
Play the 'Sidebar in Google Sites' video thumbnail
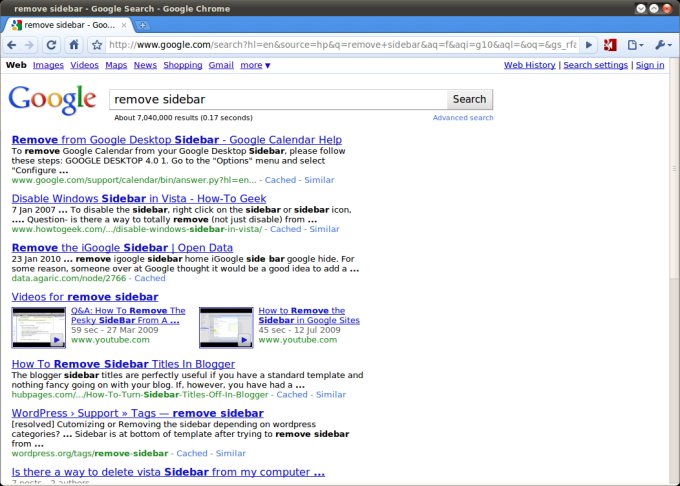(226, 327)
